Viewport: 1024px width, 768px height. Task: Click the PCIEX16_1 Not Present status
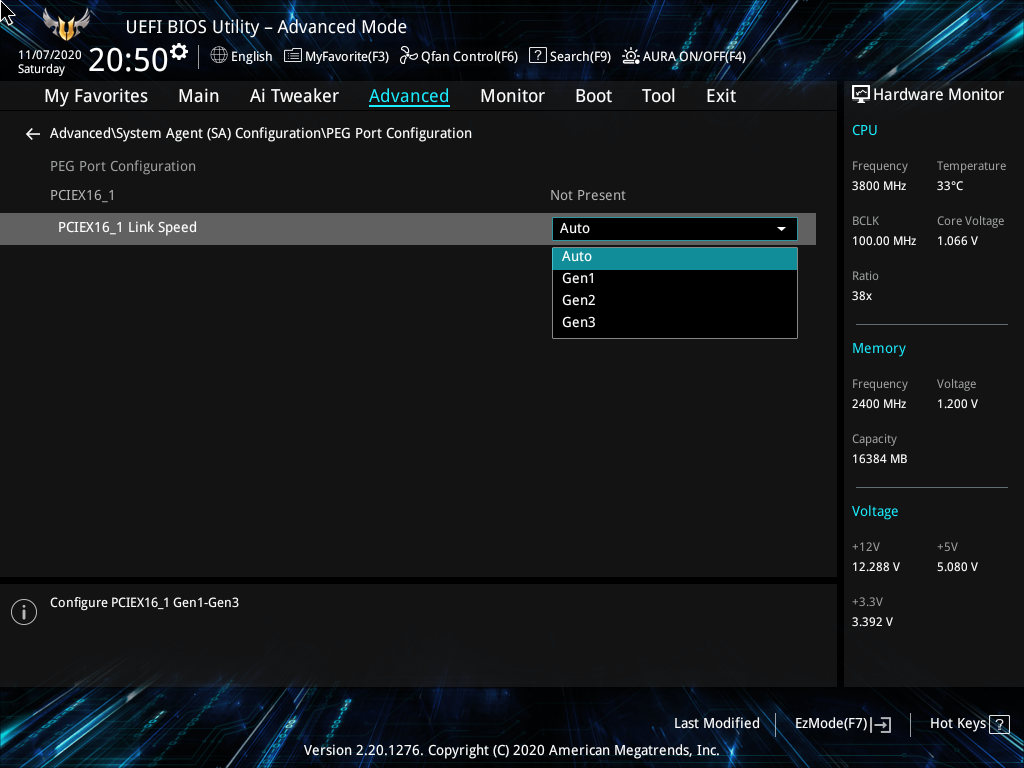coord(588,195)
